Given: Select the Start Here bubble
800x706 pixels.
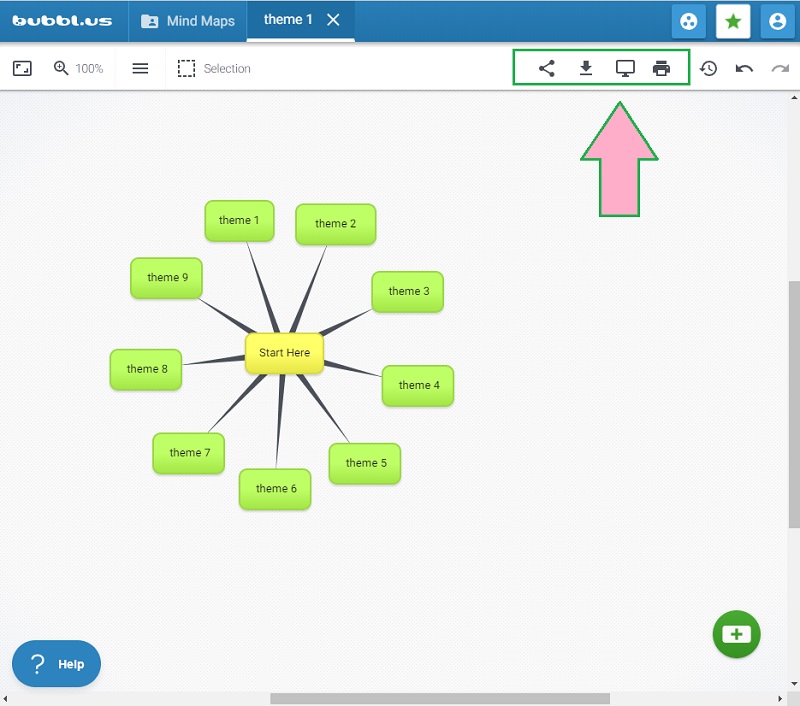Looking at the screenshot, I should pyautogui.click(x=284, y=353).
